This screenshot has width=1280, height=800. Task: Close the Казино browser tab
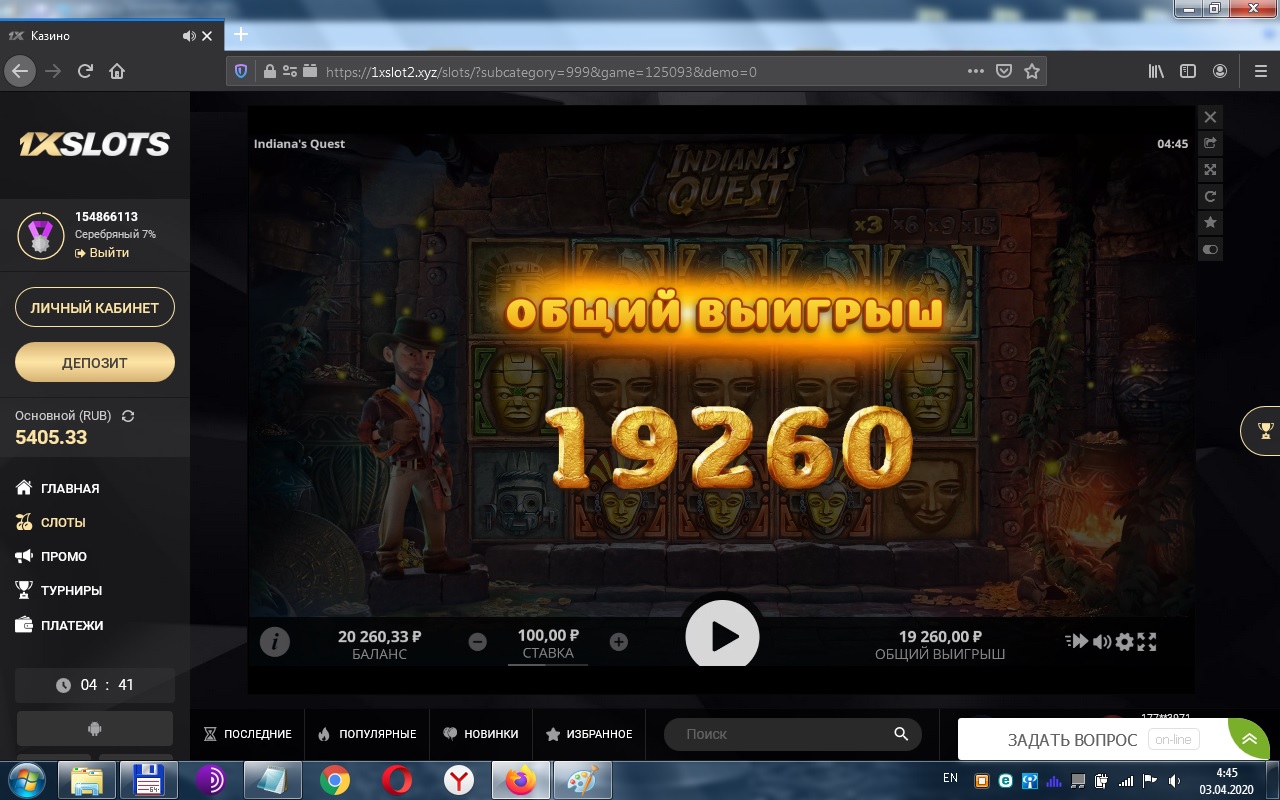pos(207,36)
